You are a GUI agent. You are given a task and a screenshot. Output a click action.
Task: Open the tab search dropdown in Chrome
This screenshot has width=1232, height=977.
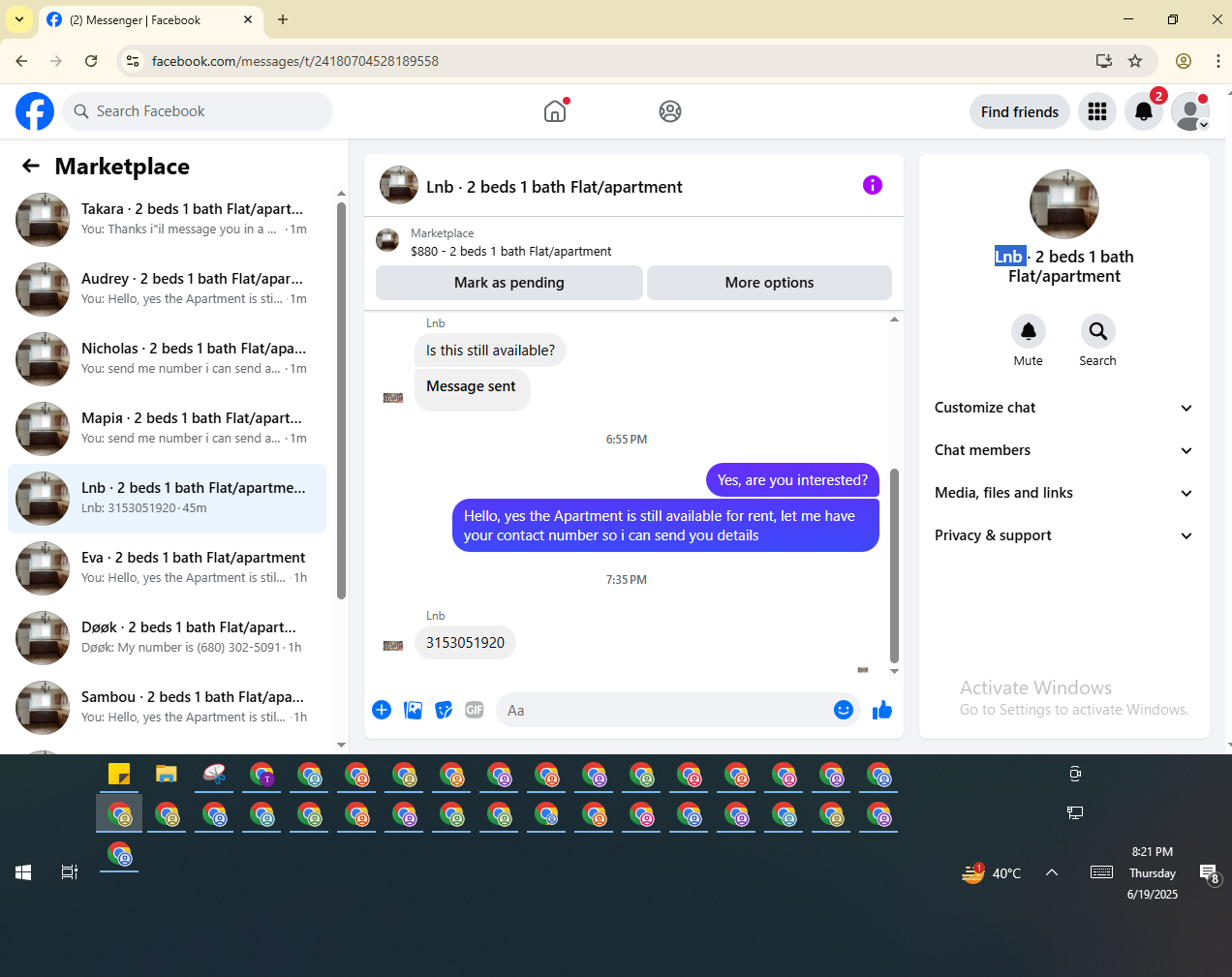point(18,19)
